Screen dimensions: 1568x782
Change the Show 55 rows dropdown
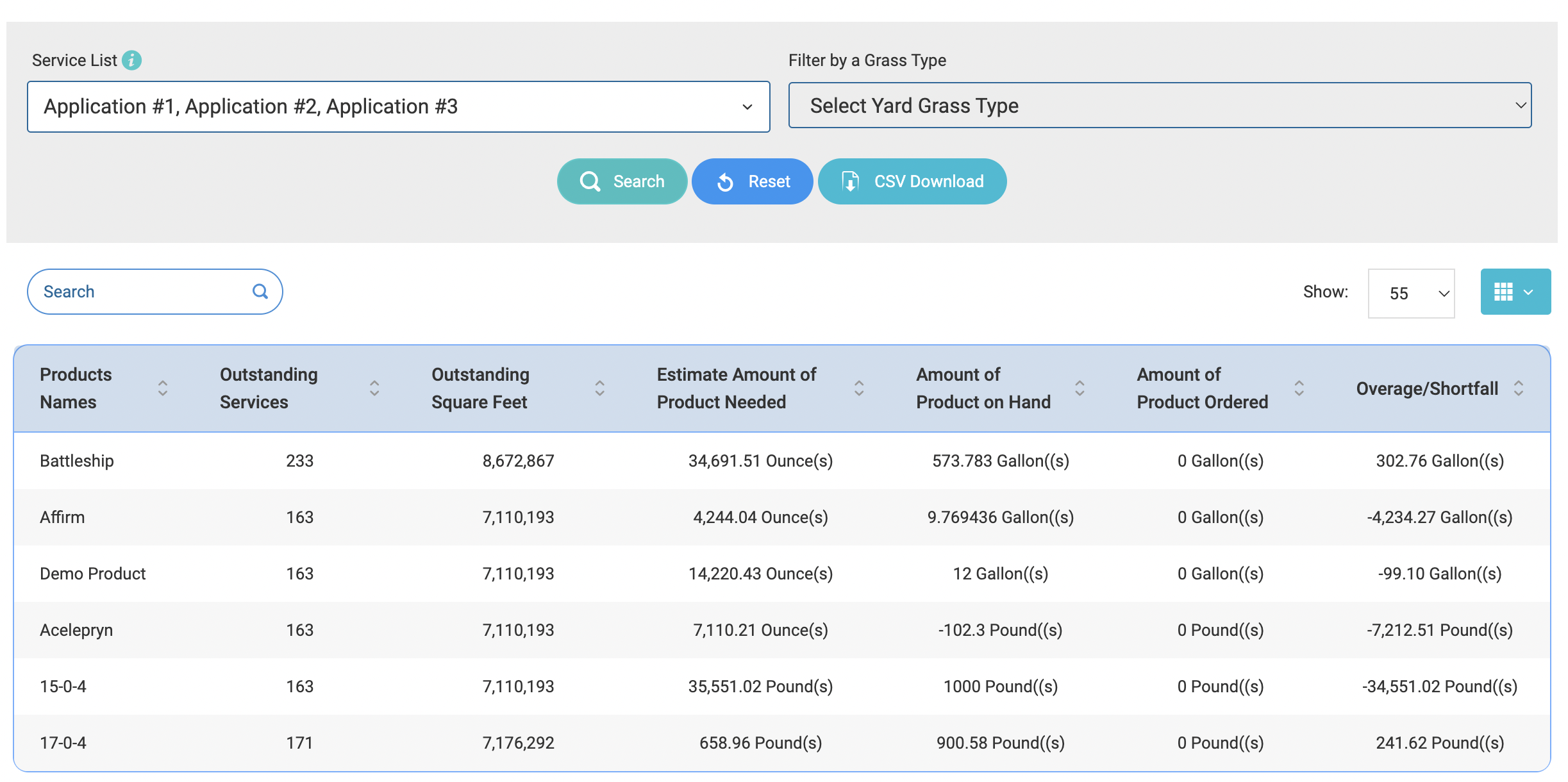1411,293
